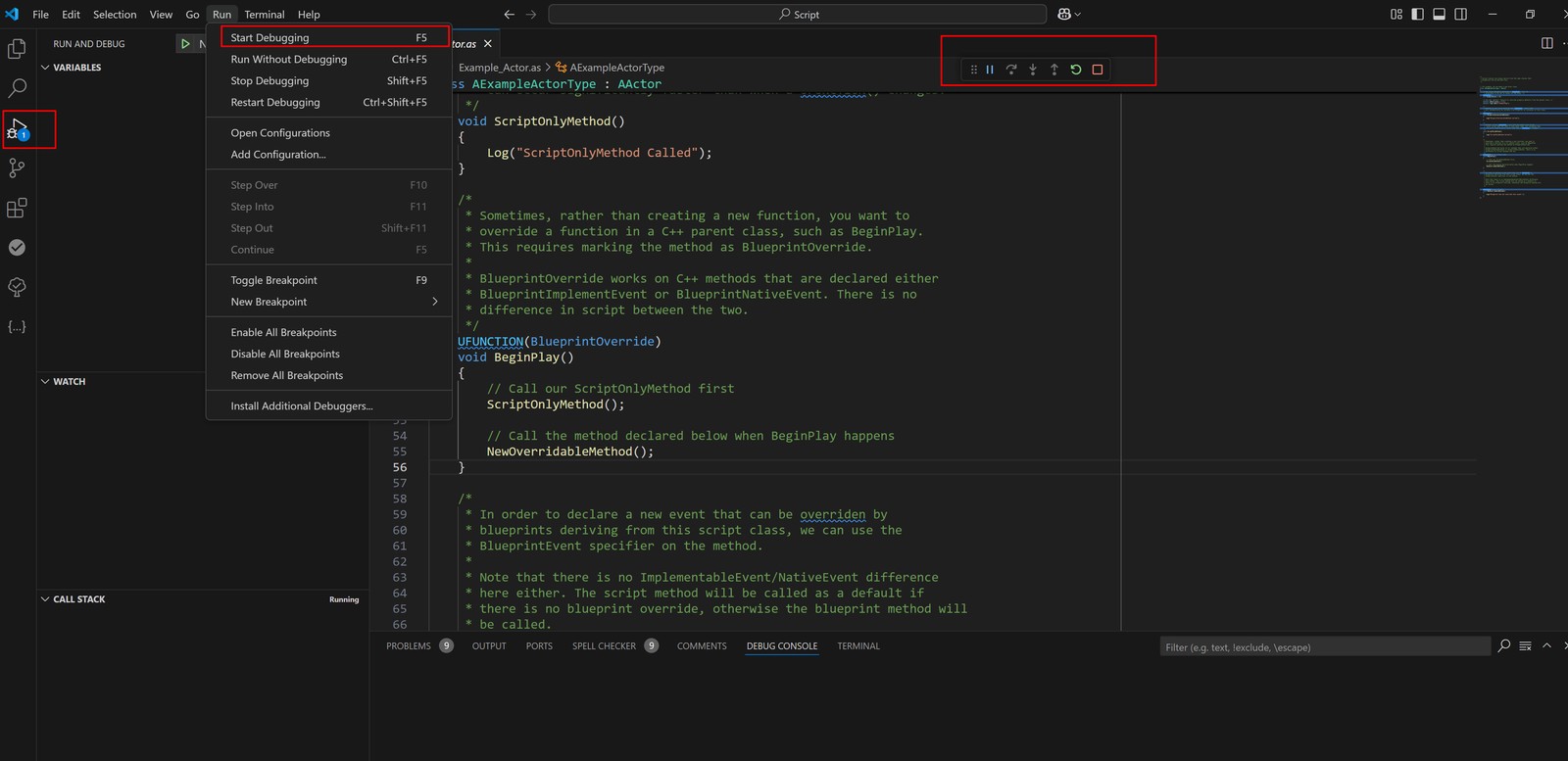The image size is (1568, 761).
Task: Restart debugging with green circular arrow
Action: [1076, 70]
